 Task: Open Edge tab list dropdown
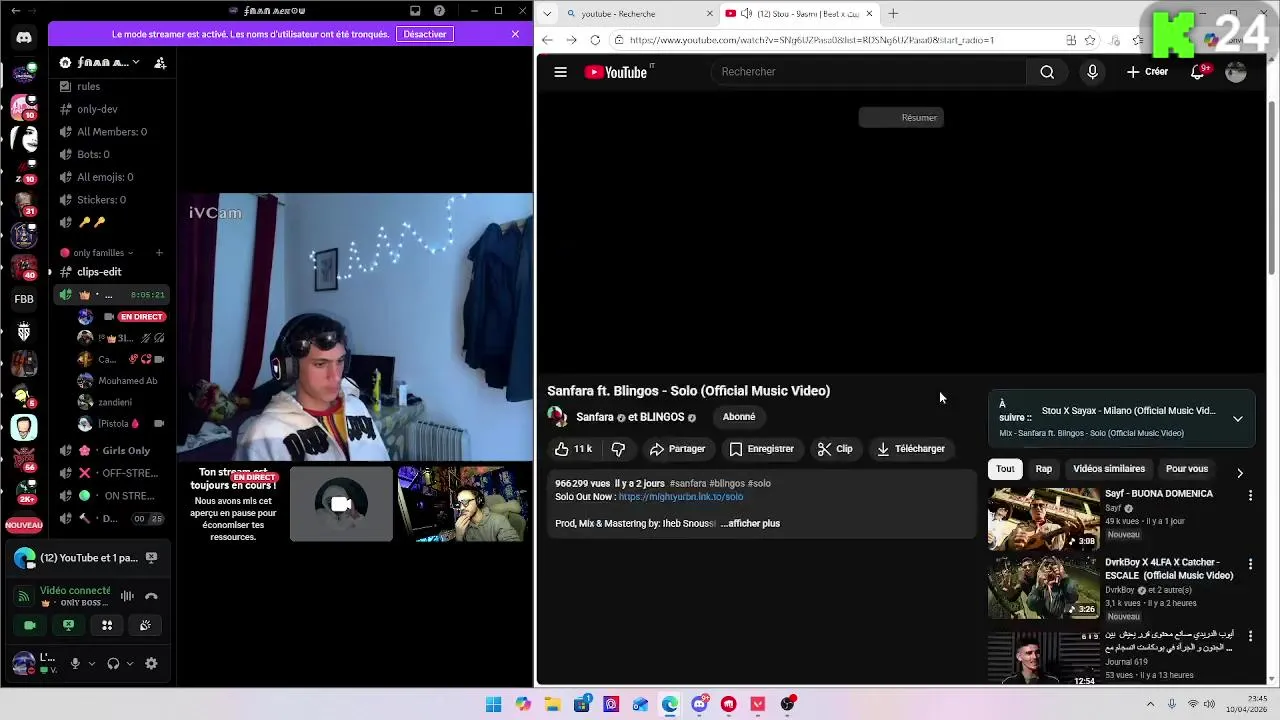(547, 13)
